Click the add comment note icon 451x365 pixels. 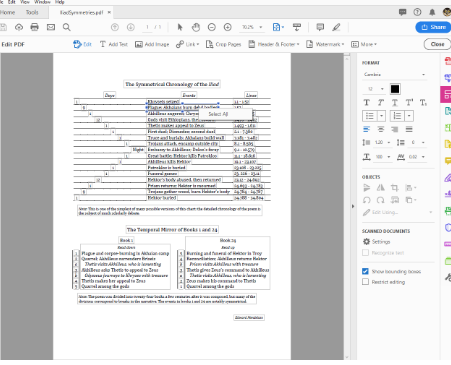coord(320,27)
